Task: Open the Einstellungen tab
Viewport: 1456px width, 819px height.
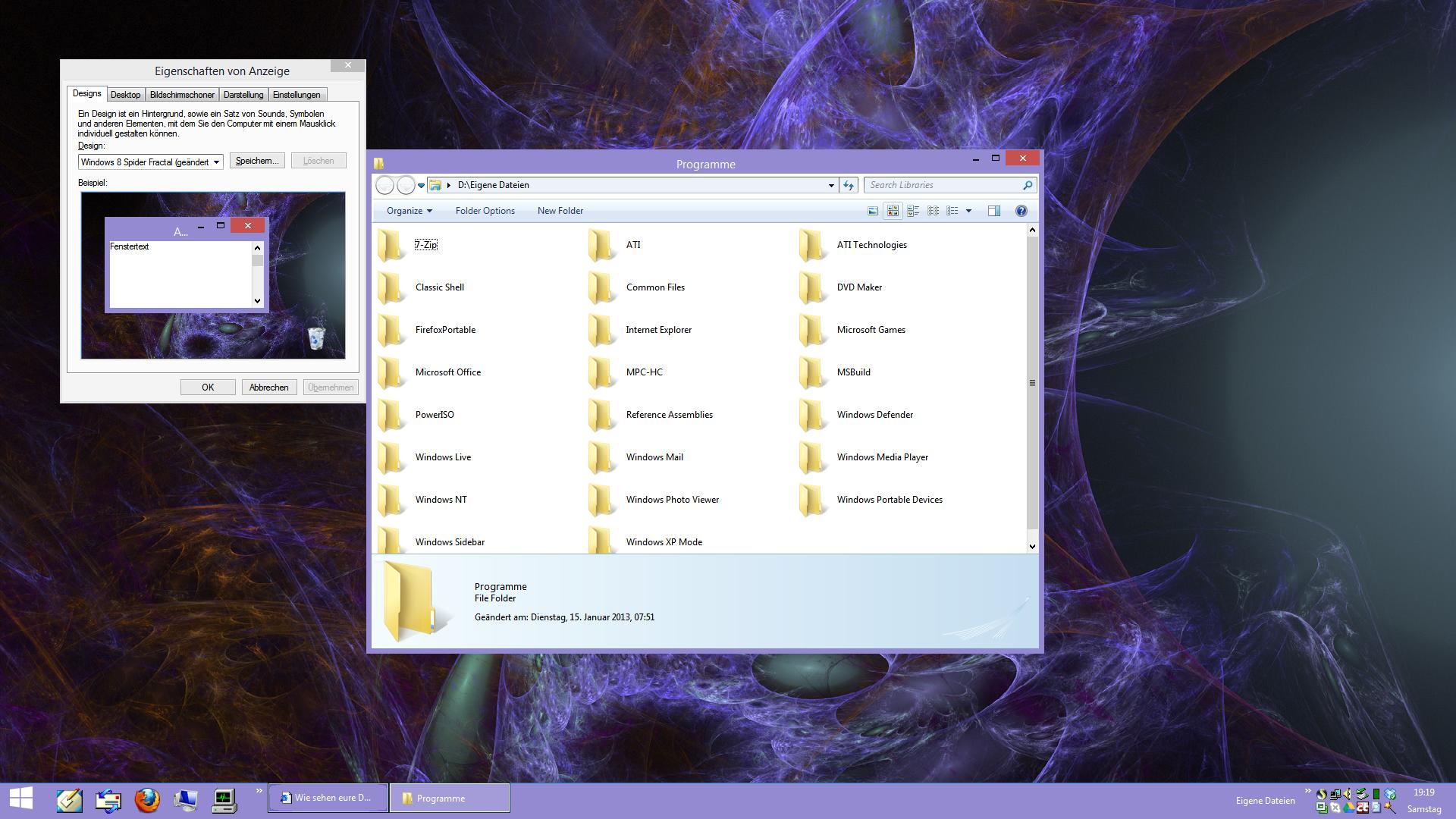Action: (x=297, y=95)
